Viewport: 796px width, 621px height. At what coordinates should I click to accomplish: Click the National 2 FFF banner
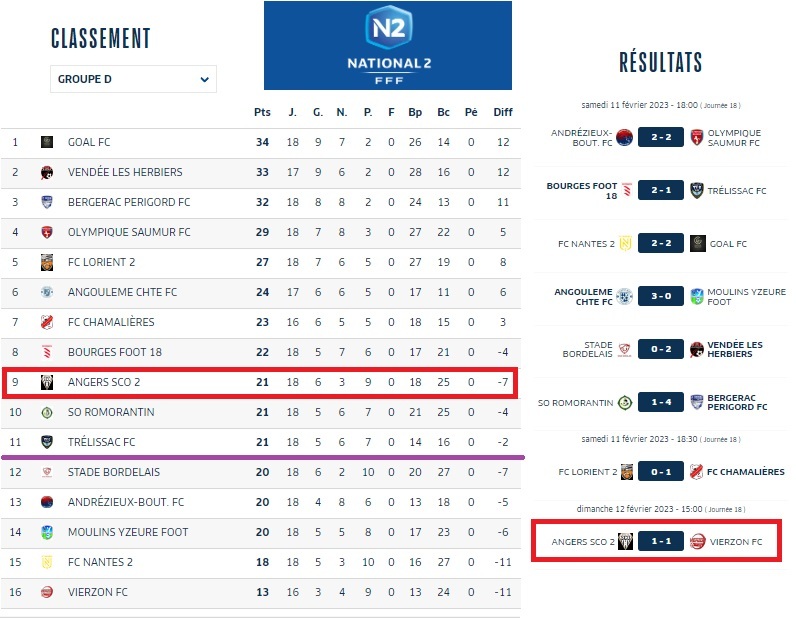tap(387, 46)
